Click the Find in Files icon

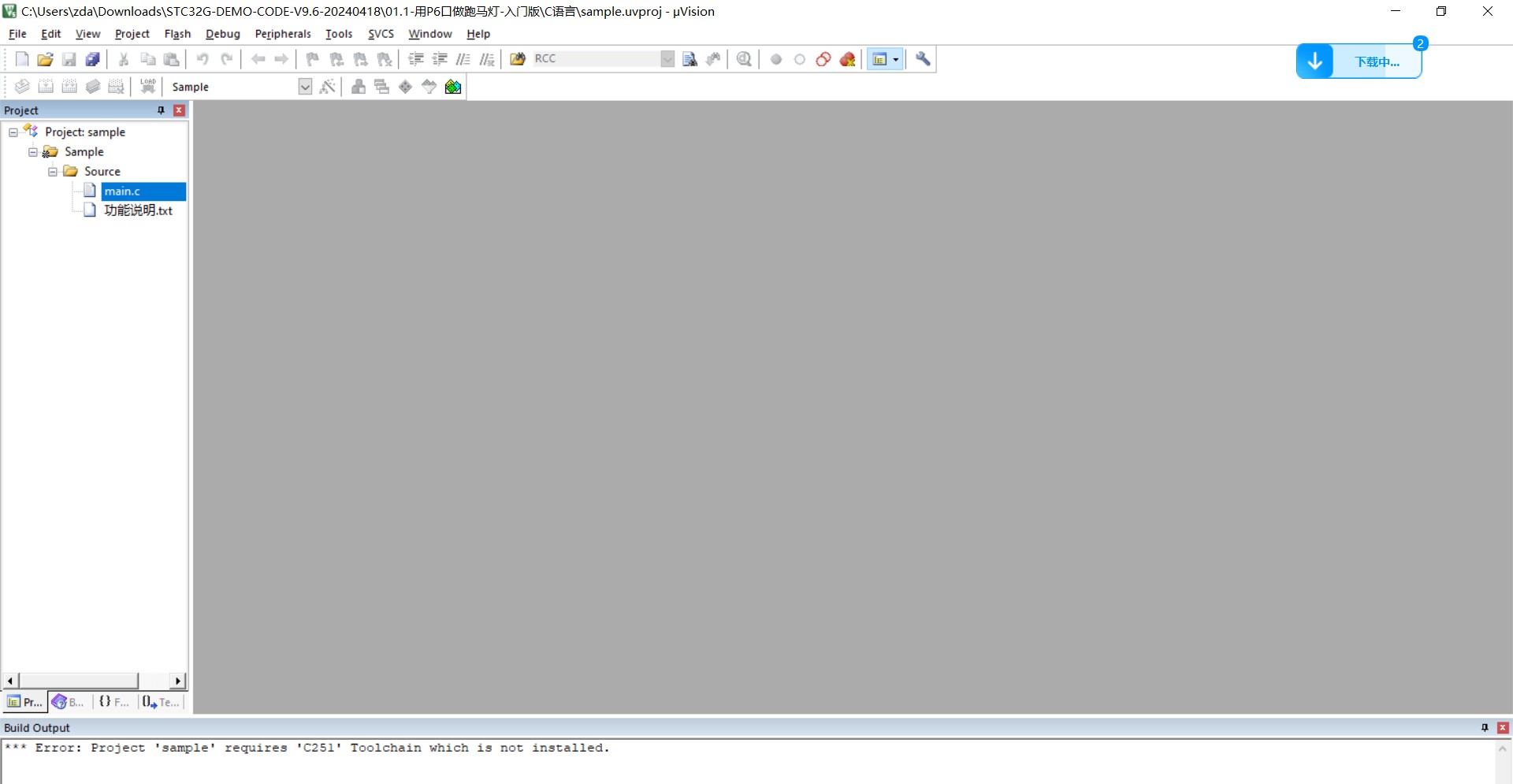coord(518,59)
